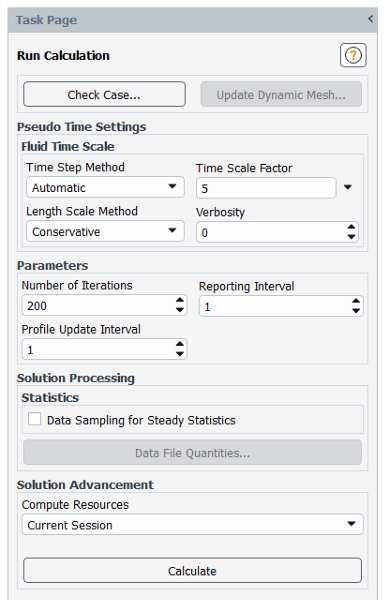
Task: Select the Number of Iterations field
Action: 99,305
